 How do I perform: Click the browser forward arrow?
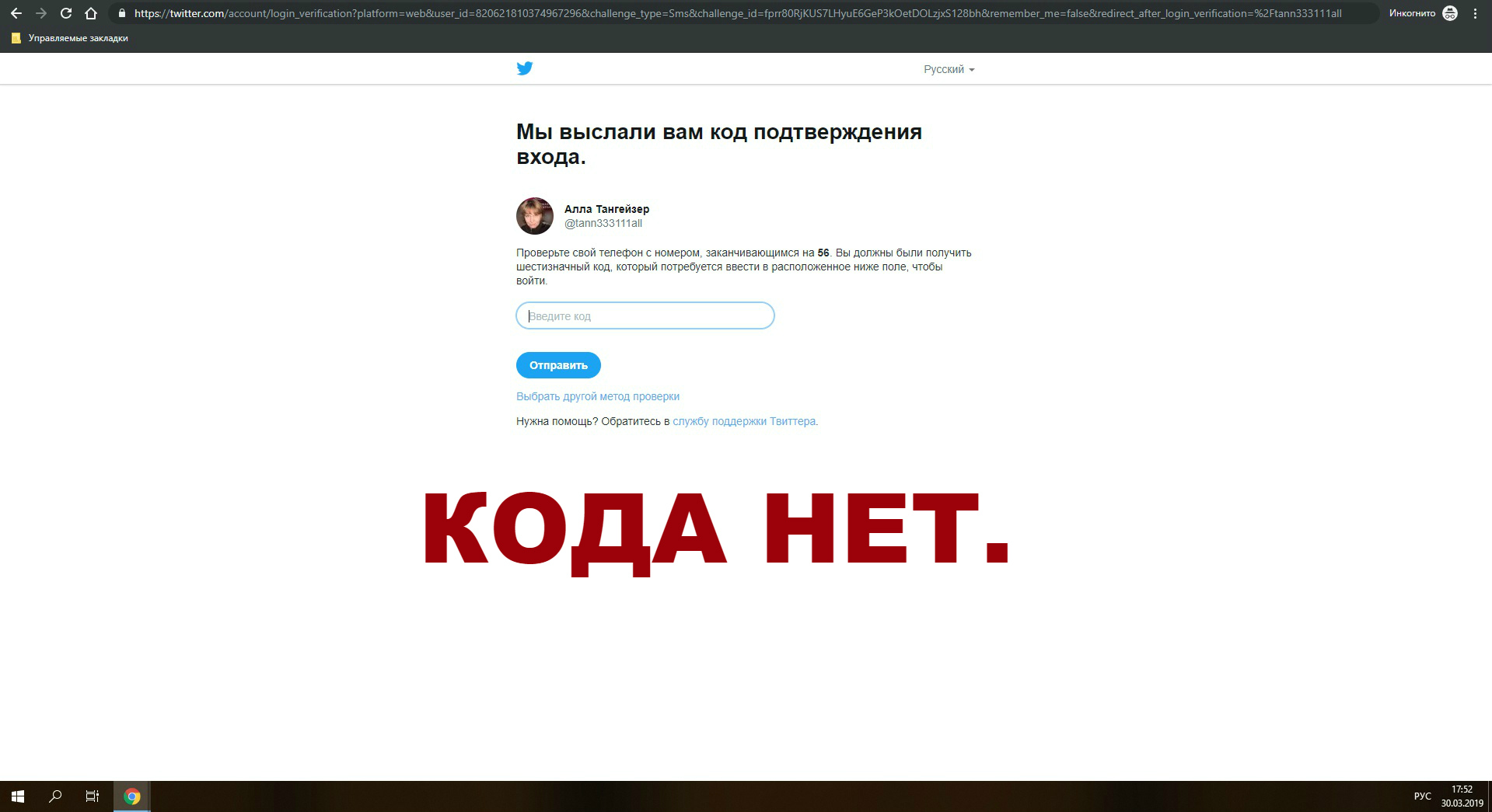tap(41, 13)
